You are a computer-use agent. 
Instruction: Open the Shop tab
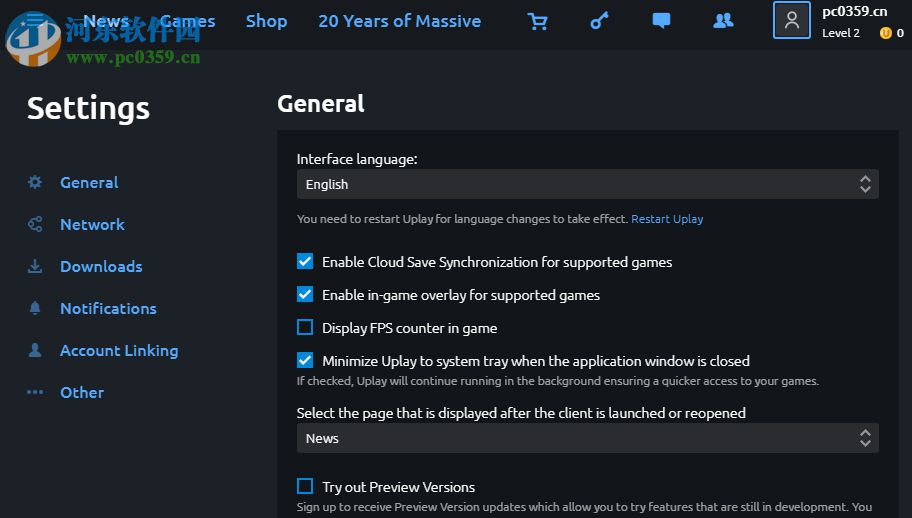pyautogui.click(x=266, y=21)
